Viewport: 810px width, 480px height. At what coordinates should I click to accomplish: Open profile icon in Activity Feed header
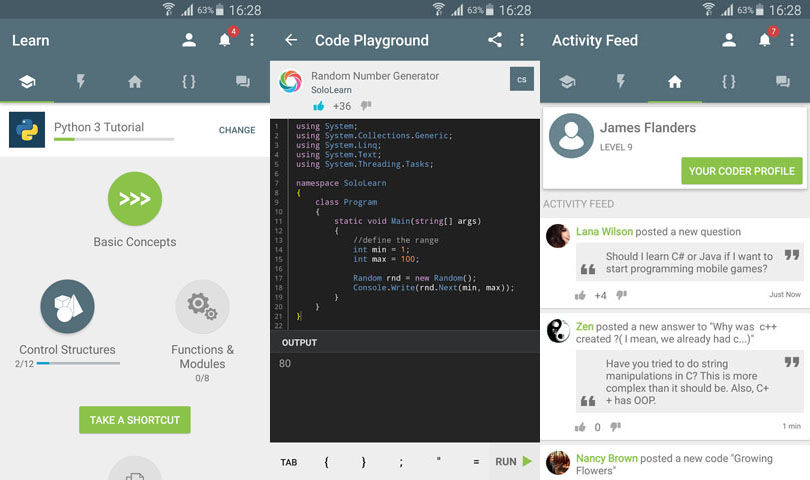coord(729,40)
